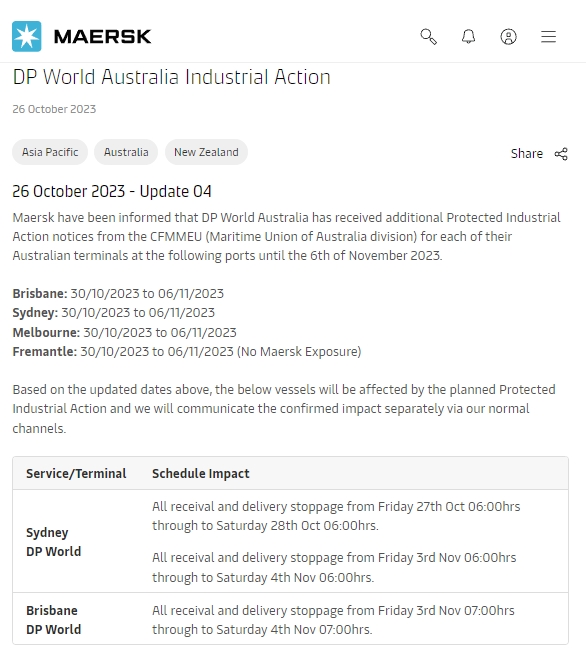
Task: Open the search magnifier icon
Action: coord(428,36)
